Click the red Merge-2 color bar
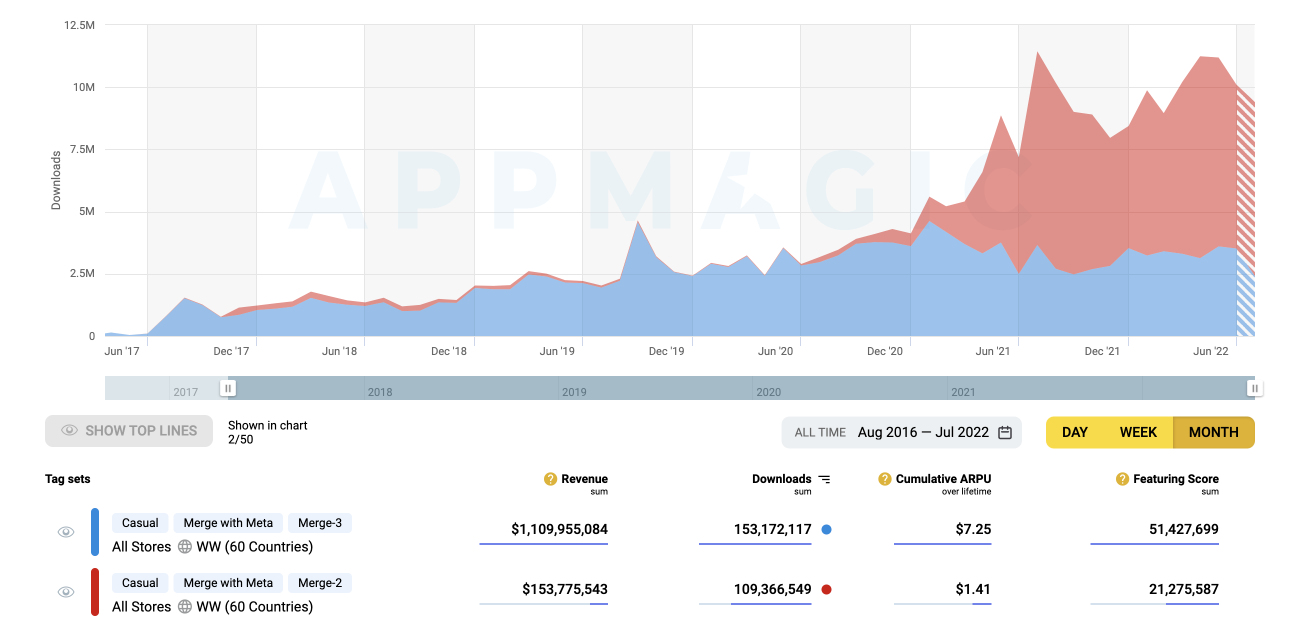 (95, 592)
